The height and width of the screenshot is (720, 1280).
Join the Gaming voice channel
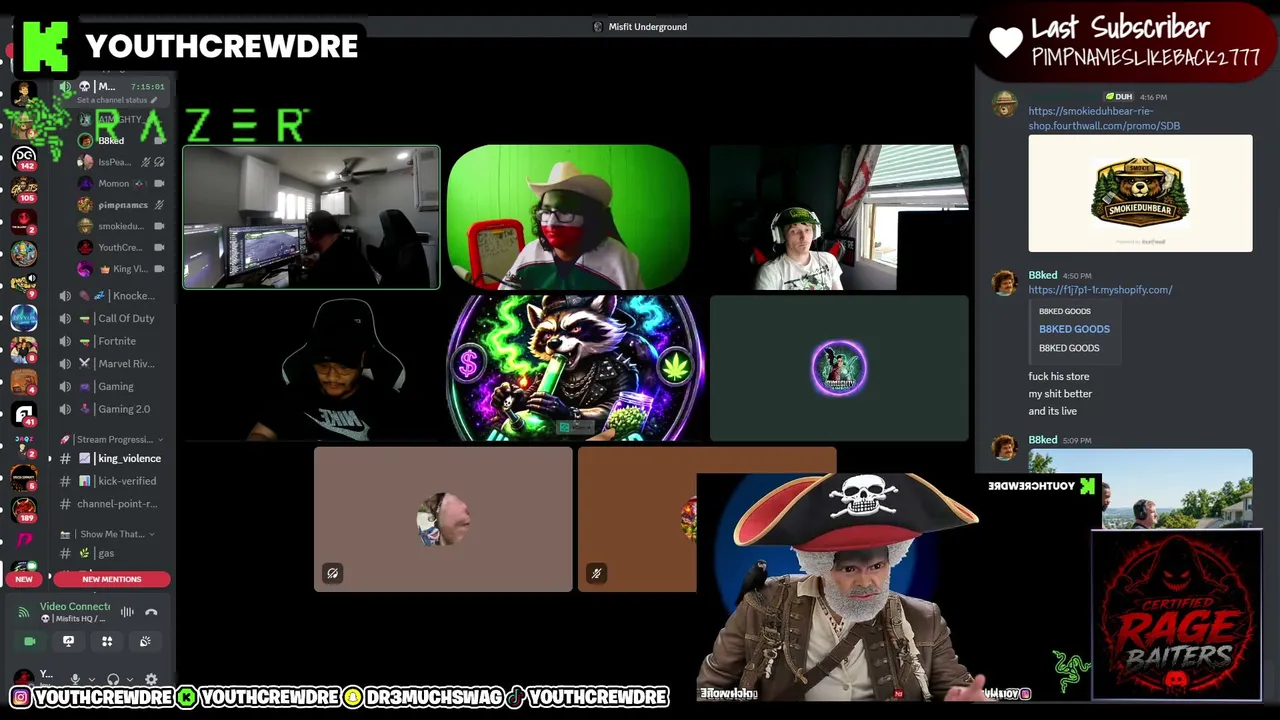tap(112, 386)
